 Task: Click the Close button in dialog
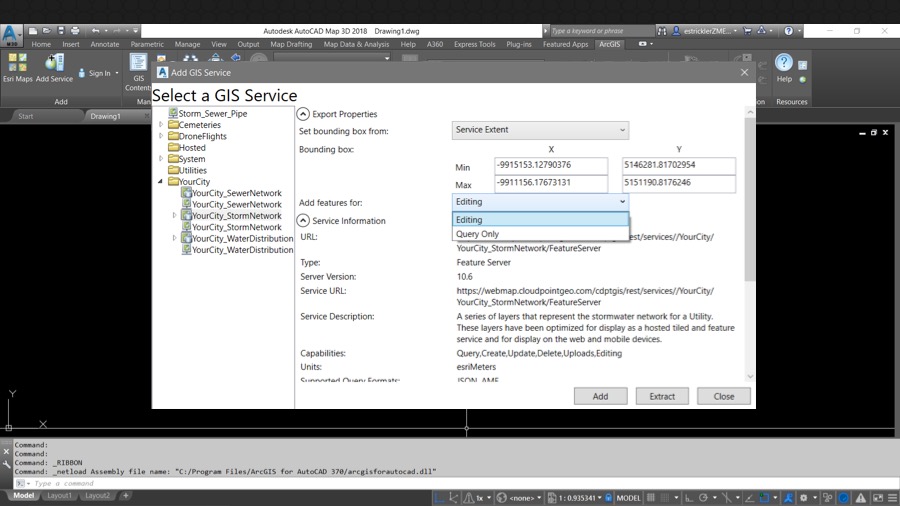click(x=724, y=396)
